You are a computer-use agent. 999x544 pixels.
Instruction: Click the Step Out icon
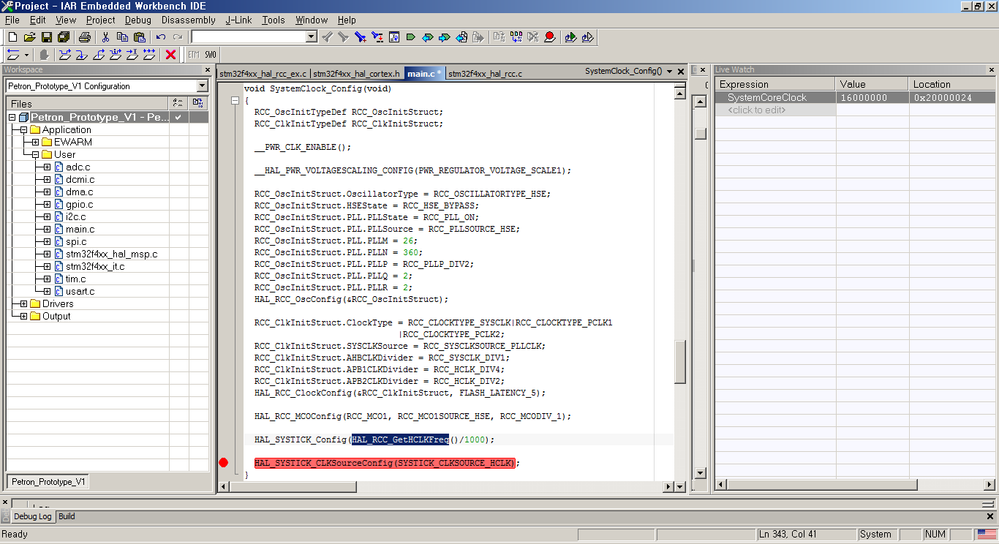click(x=99, y=55)
